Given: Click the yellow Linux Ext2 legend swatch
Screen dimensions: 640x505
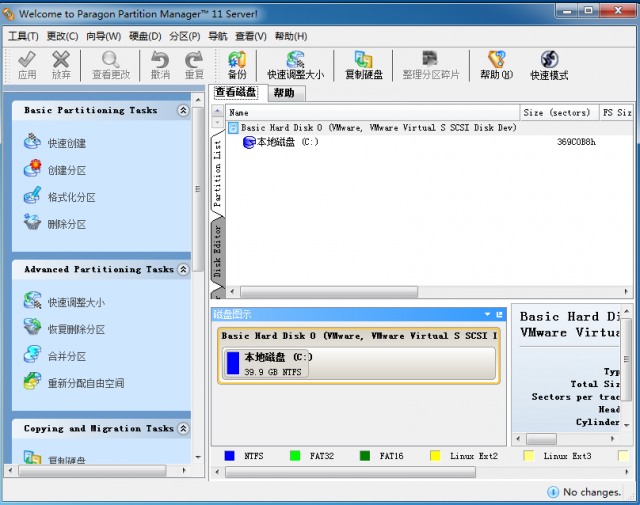Looking at the screenshot, I should 435,456.
